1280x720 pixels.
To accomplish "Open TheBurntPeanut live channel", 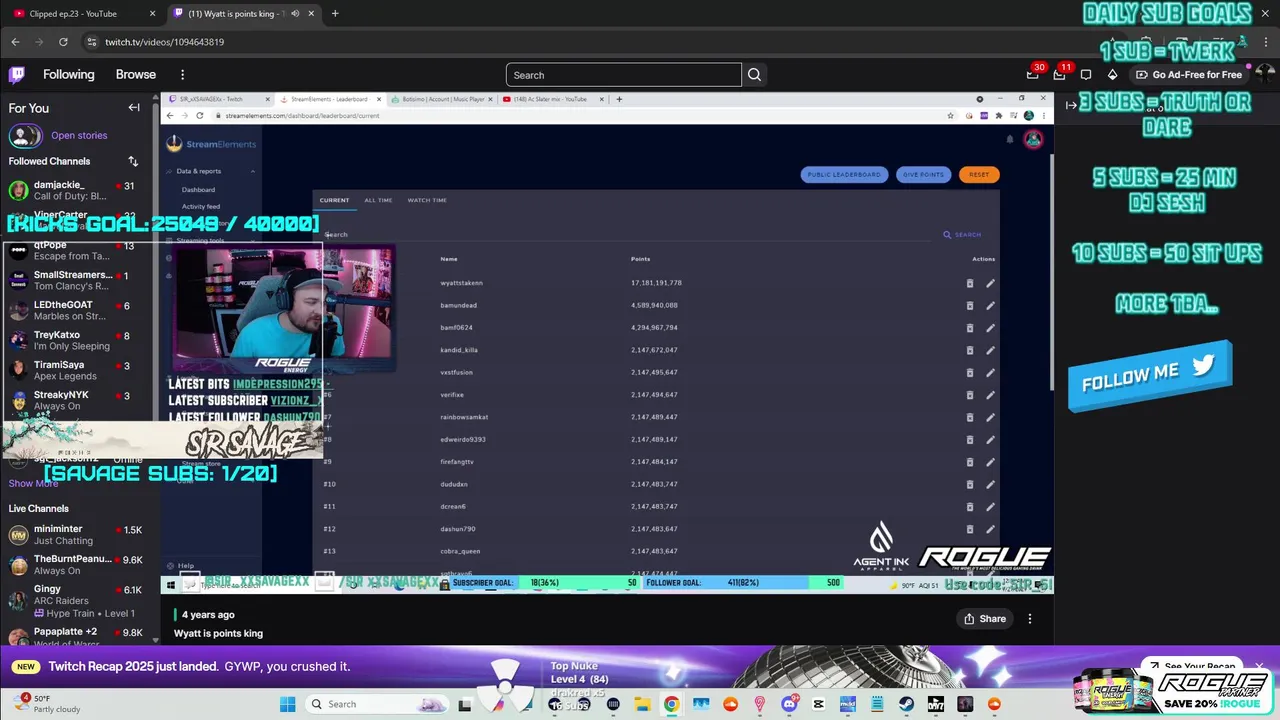I will click(76, 565).
